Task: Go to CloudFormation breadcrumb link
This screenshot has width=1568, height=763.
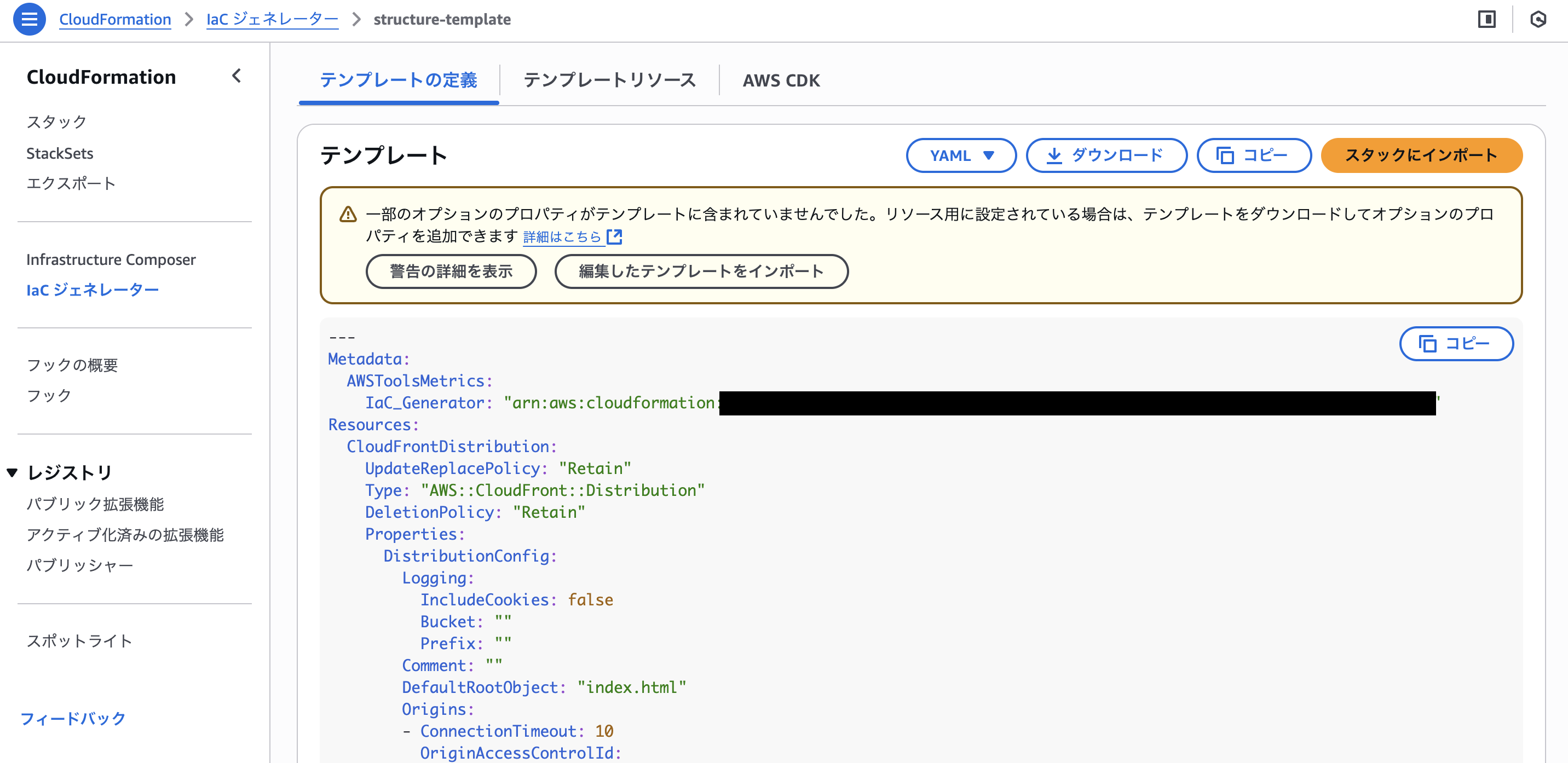Action: point(115,20)
